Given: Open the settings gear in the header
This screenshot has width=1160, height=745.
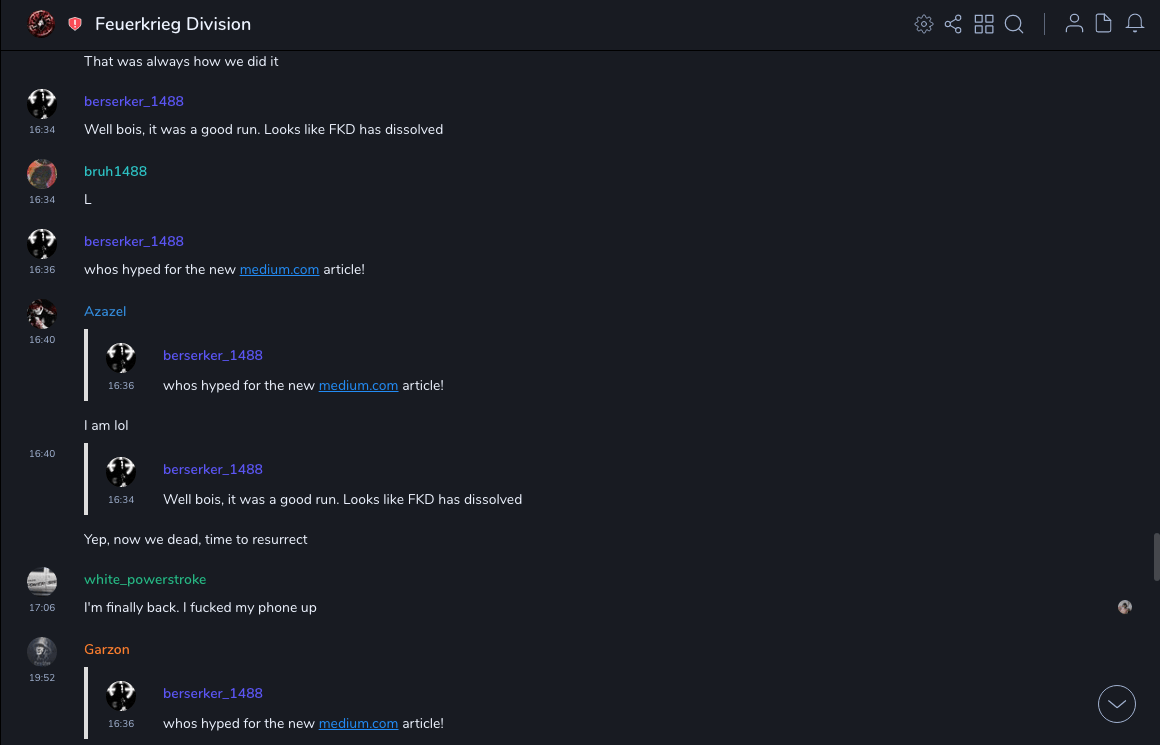Looking at the screenshot, I should pyautogui.click(x=924, y=24).
